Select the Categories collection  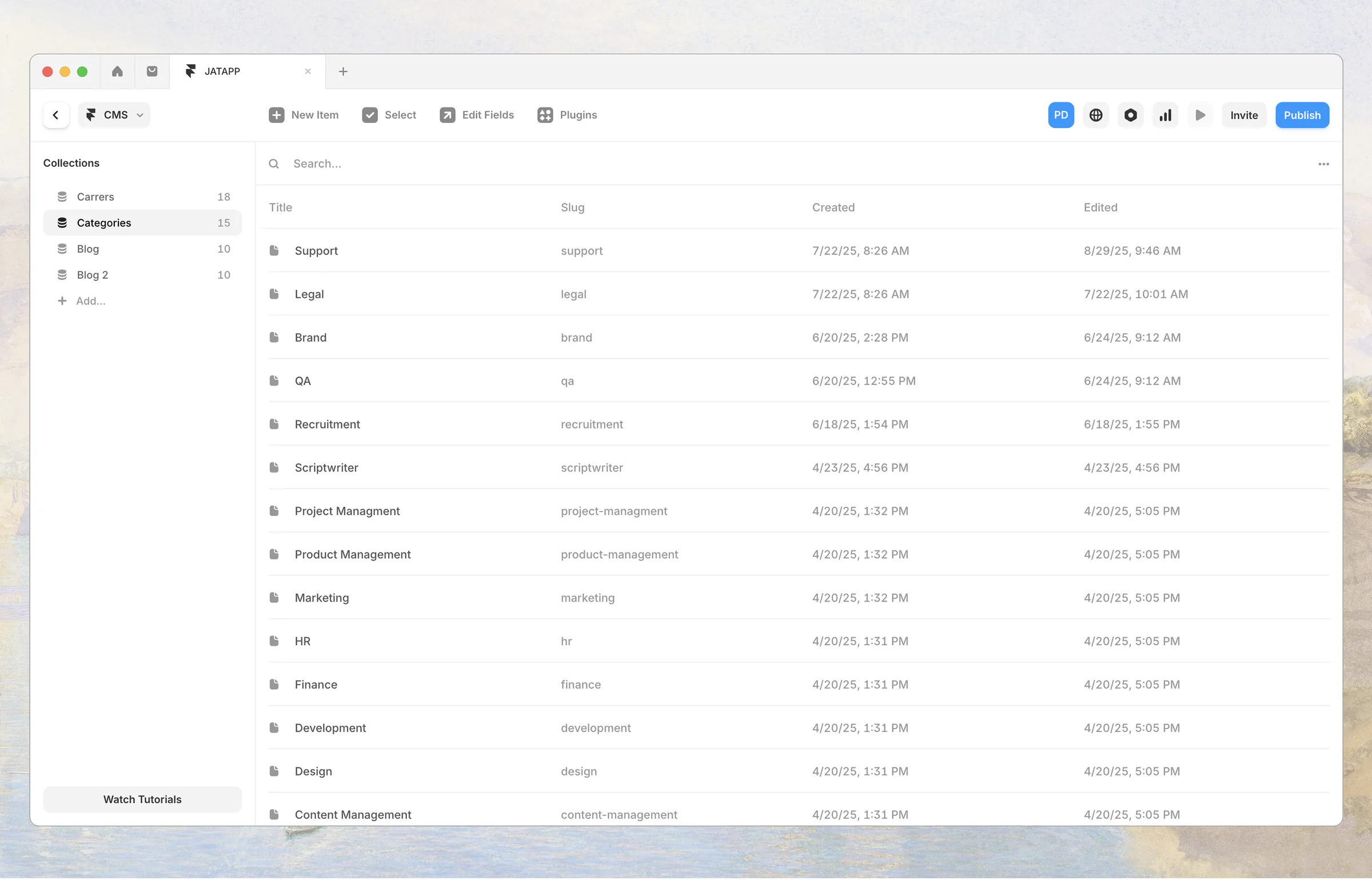click(142, 223)
